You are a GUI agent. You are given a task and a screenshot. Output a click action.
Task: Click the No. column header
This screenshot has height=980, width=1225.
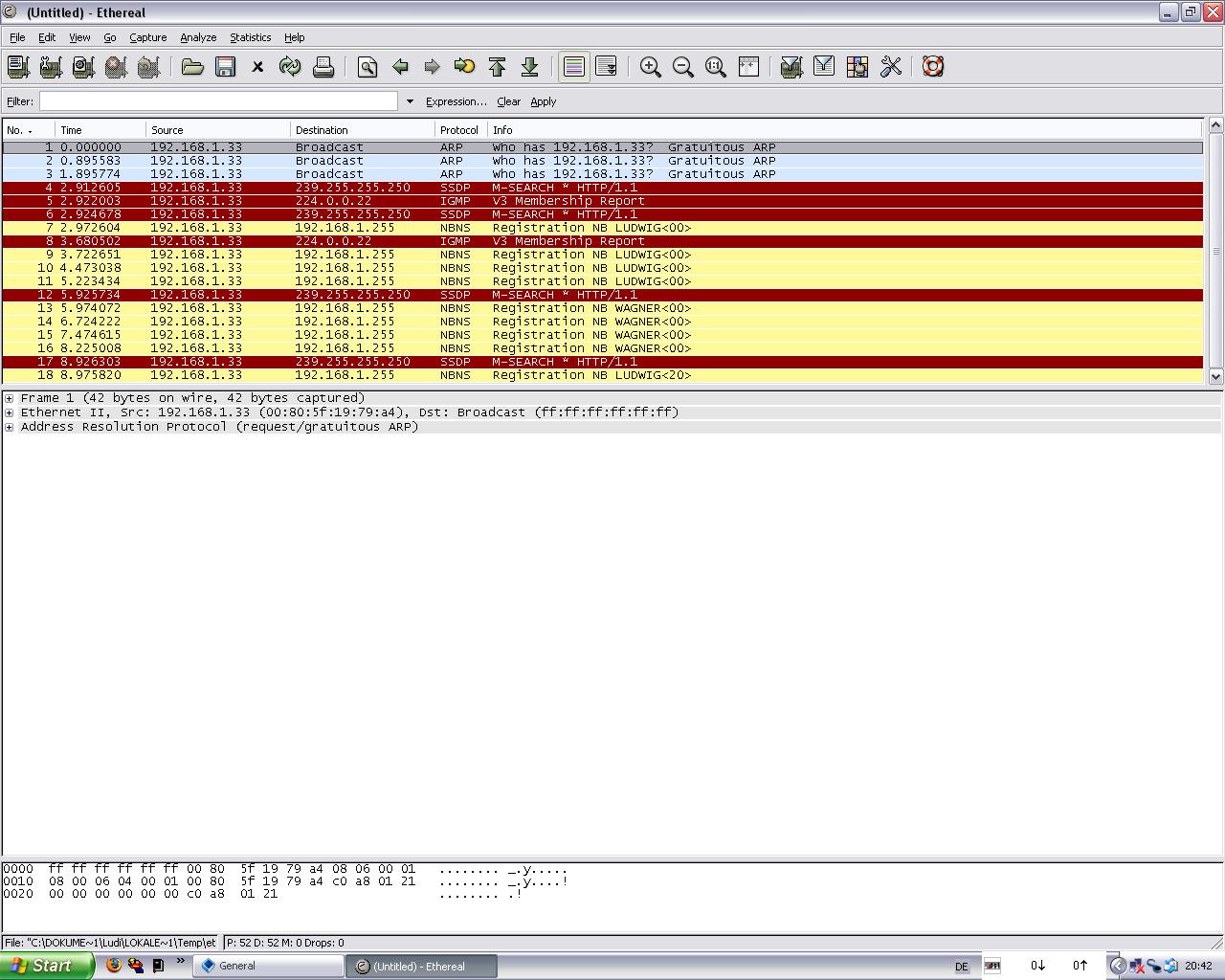pyautogui.click(x=29, y=130)
